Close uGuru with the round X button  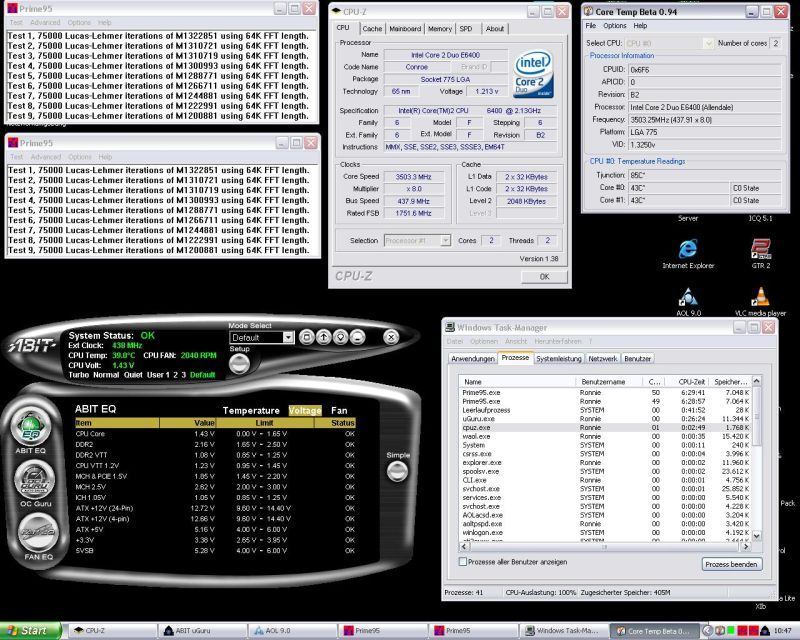[391, 337]
